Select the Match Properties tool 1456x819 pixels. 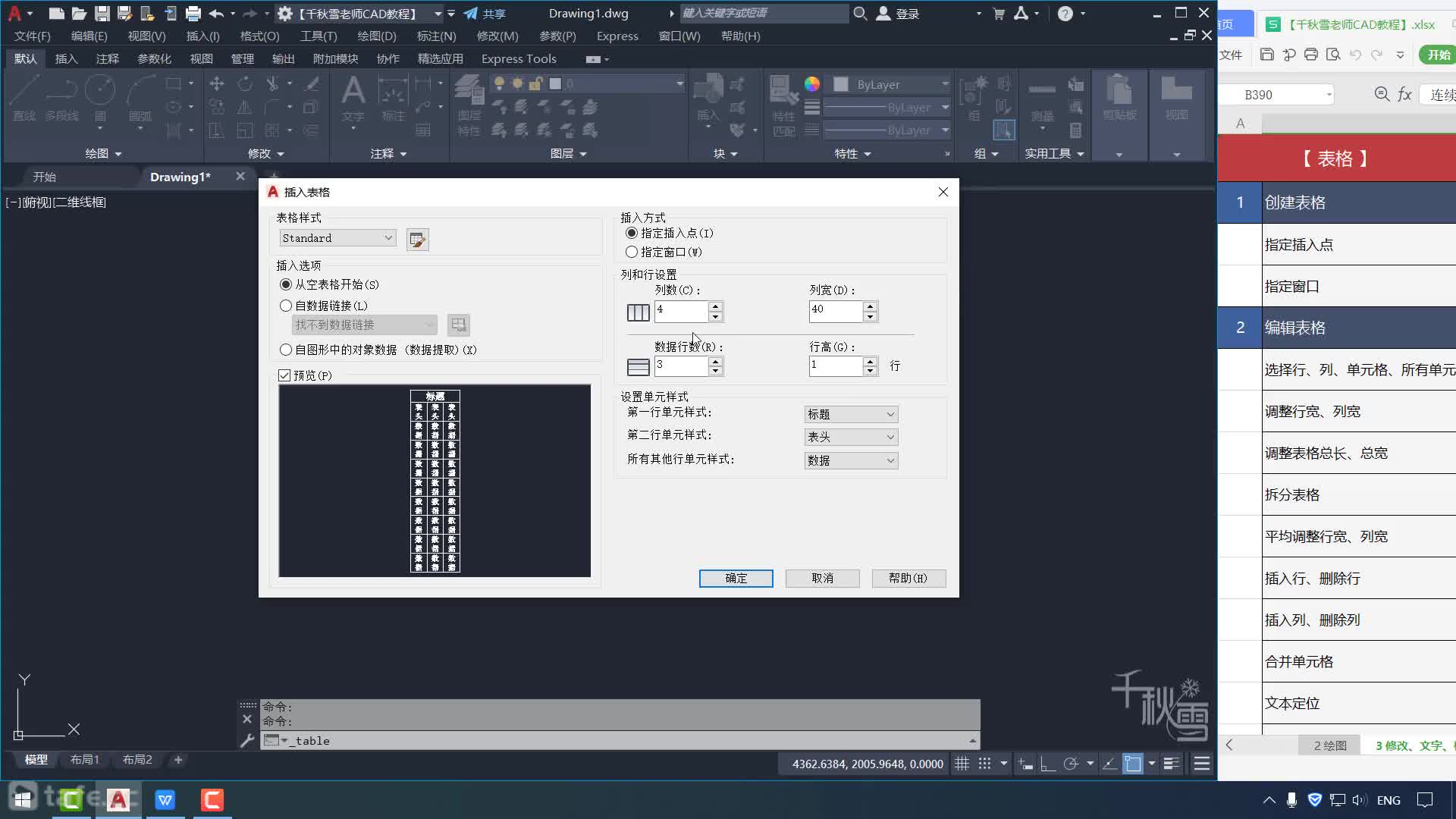click(783, 105)
